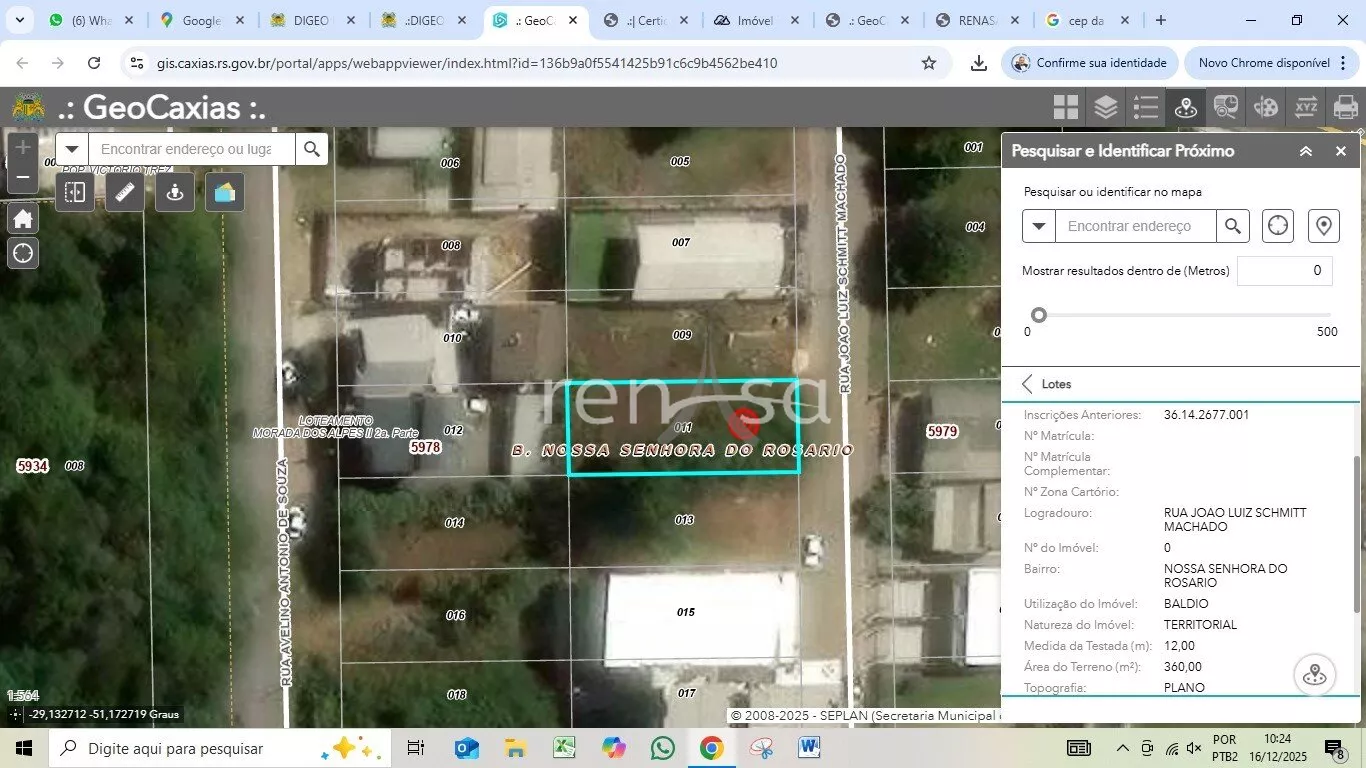The height and width of the screenshot is (768, 1366).
Task: Open the street view person tool
Action: 175,193
